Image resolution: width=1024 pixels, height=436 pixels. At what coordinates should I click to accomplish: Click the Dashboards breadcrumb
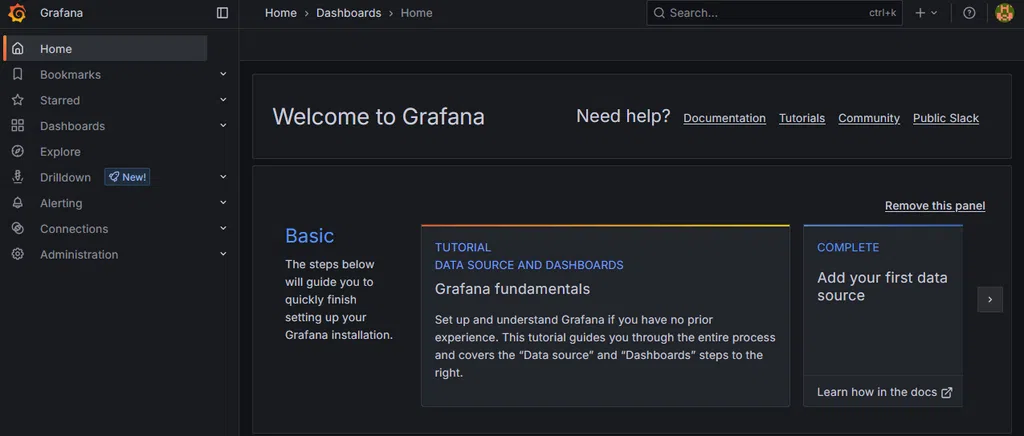coord(349,13)
